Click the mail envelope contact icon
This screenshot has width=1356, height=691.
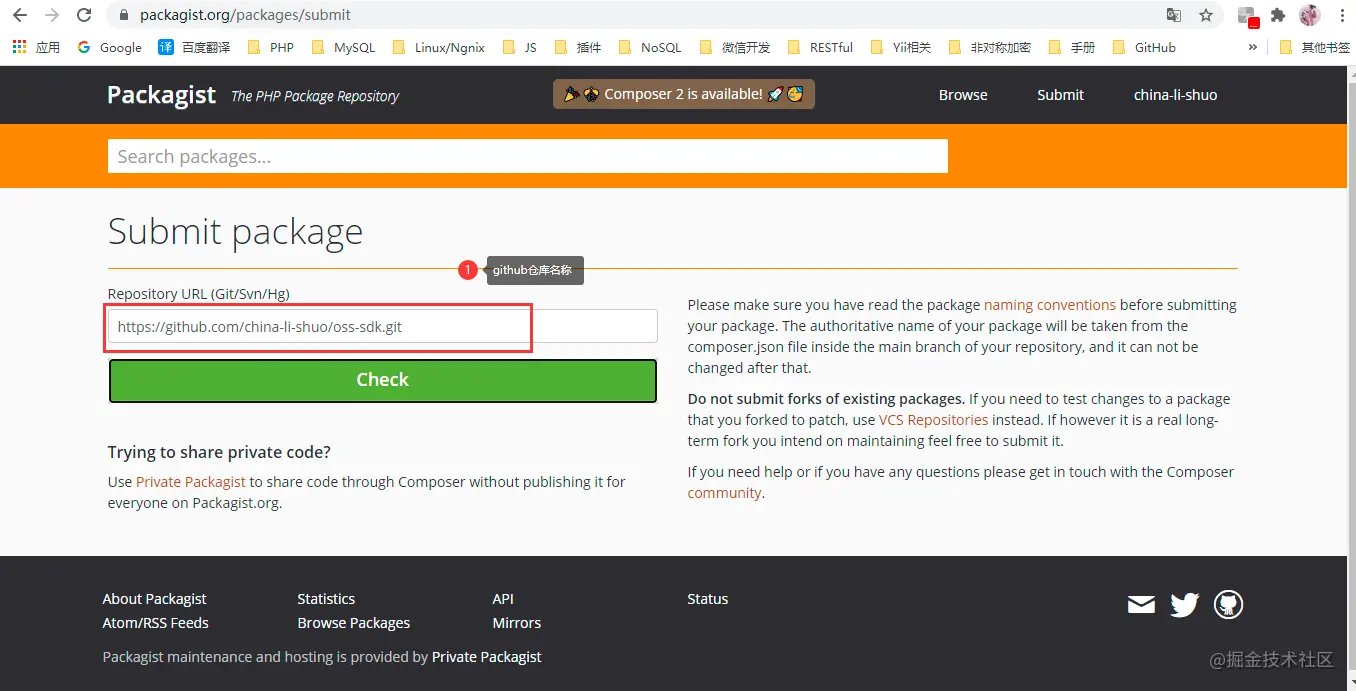pos(1141,604)
